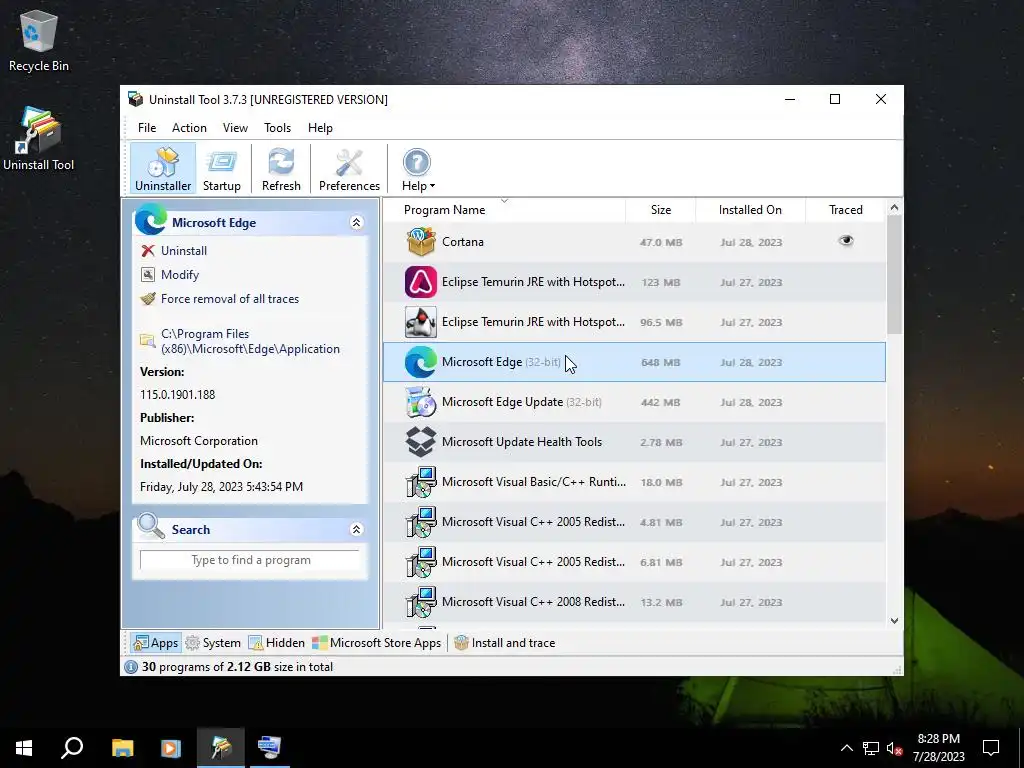Image resolution: width=1024 pixels, height=768 pixels.
Task: Click the magnifier icon in Search panel
Action: tap(151, 526)
